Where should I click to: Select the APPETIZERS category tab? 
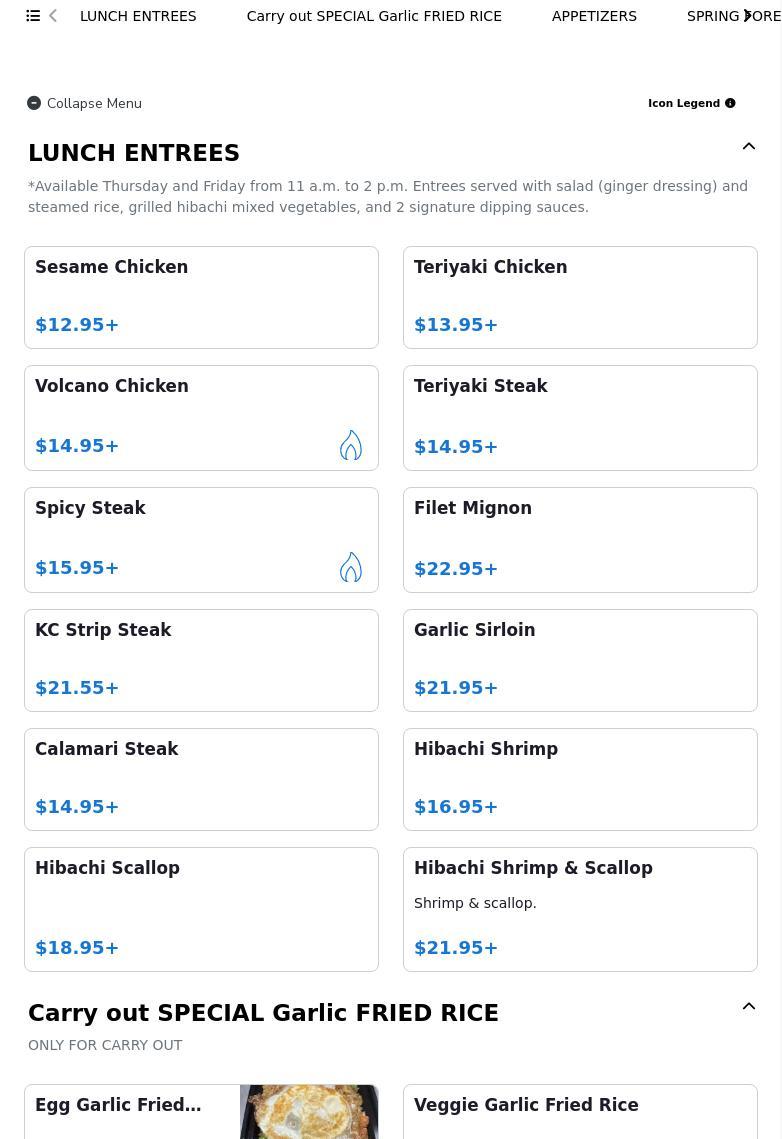[594, 16]
